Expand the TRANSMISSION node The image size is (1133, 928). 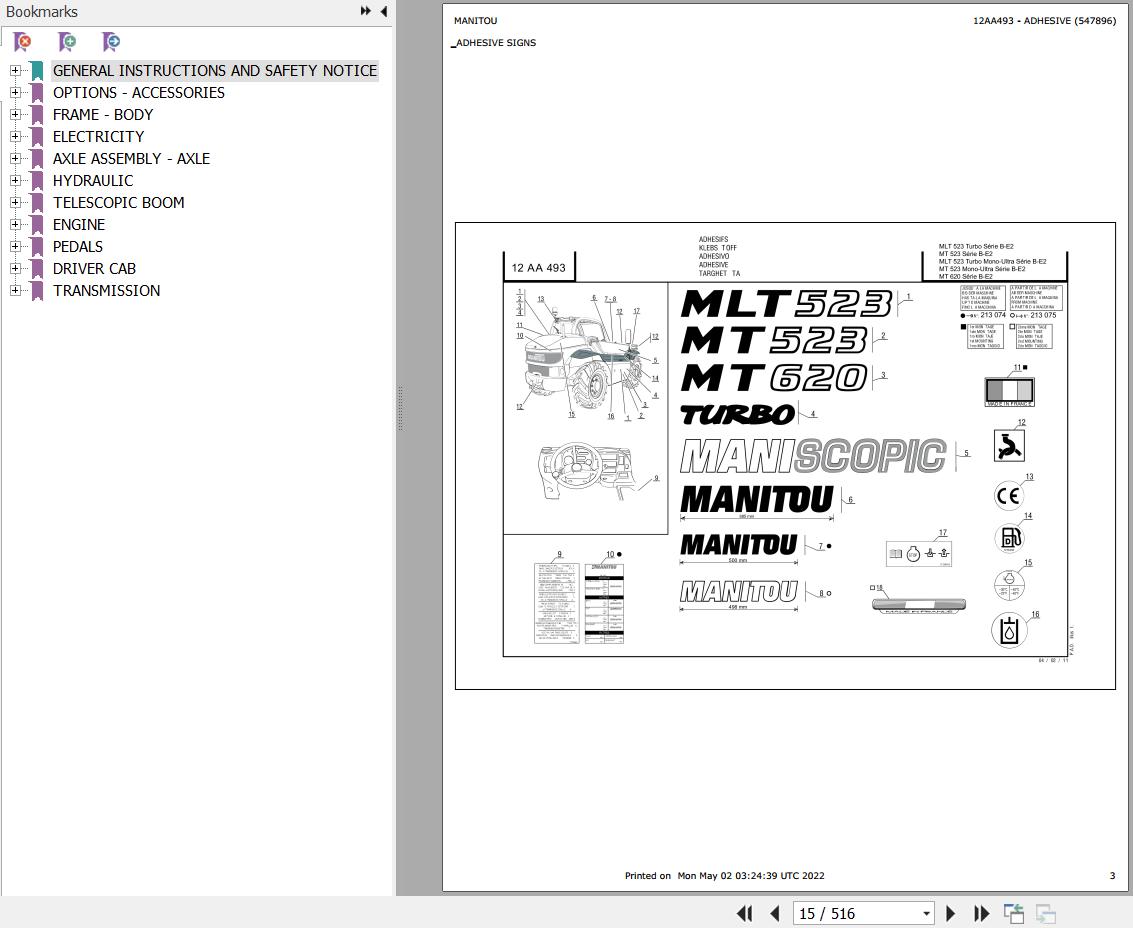point(15,290)
